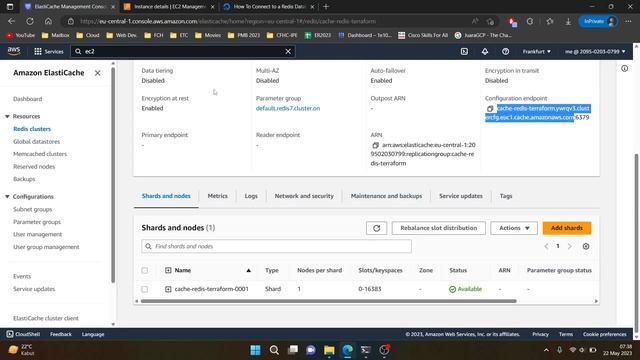
Task: Focus the AWS console search box
Action: coord(182,51)
